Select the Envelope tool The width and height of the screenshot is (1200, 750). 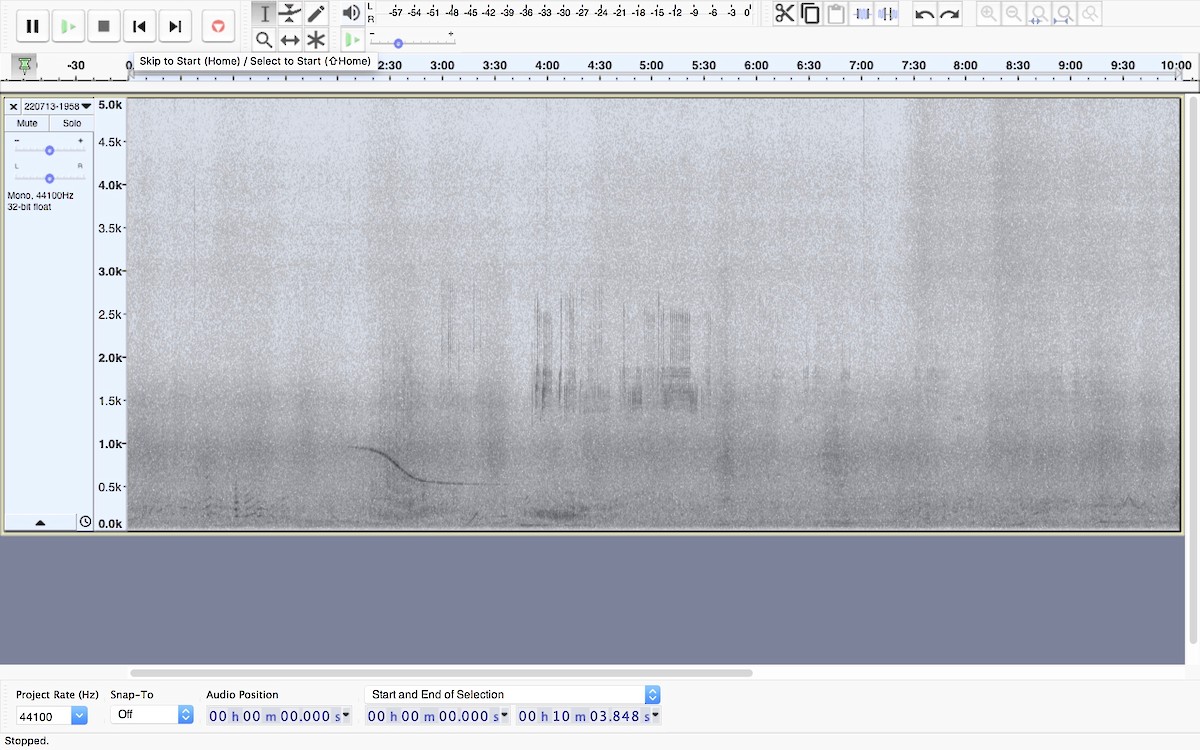coord(290,13)
